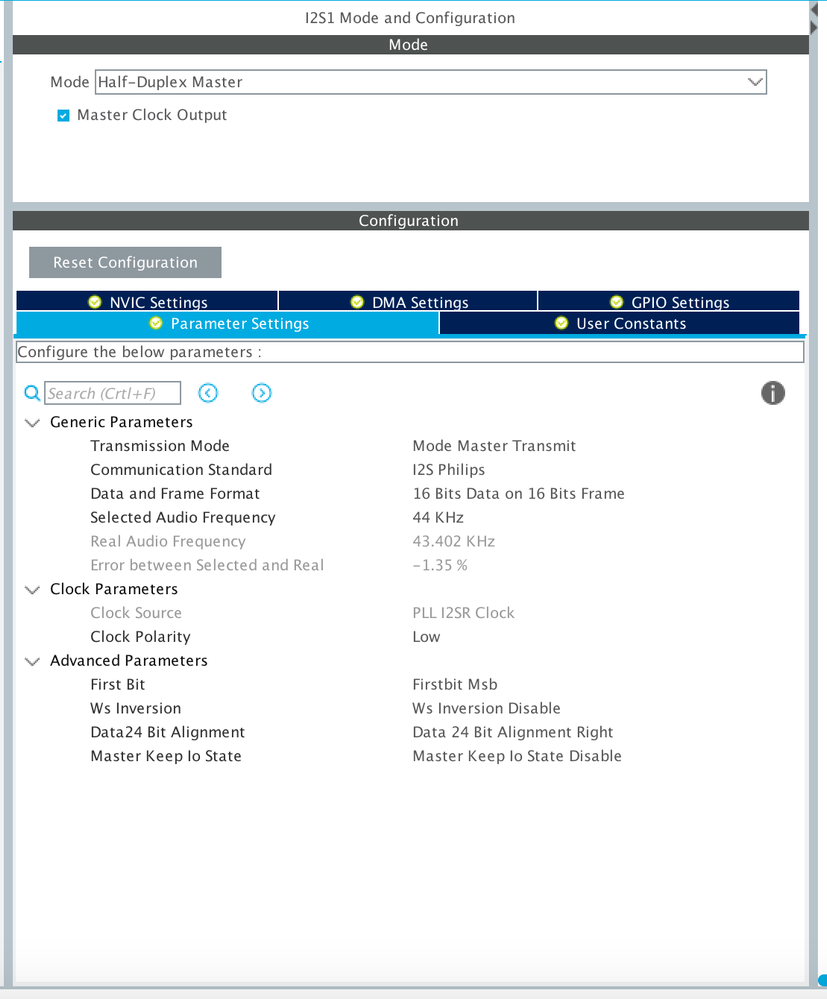Click the Parameter Settings green check icon
The height and width of the screenshot is (999, 827).
coord(156,323)
